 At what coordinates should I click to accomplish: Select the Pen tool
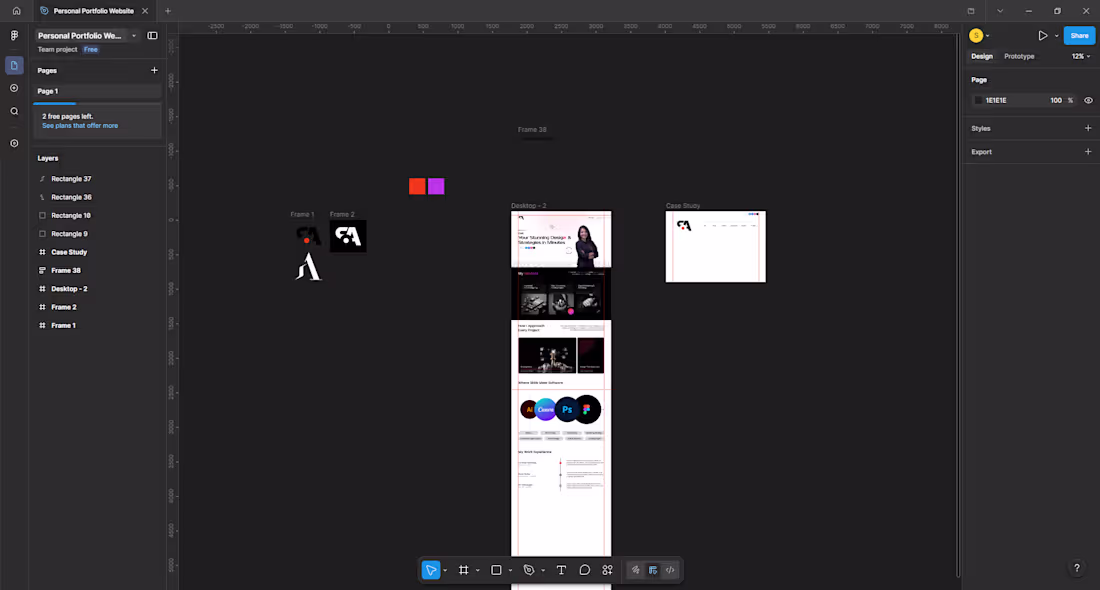(x=529, y=570)
